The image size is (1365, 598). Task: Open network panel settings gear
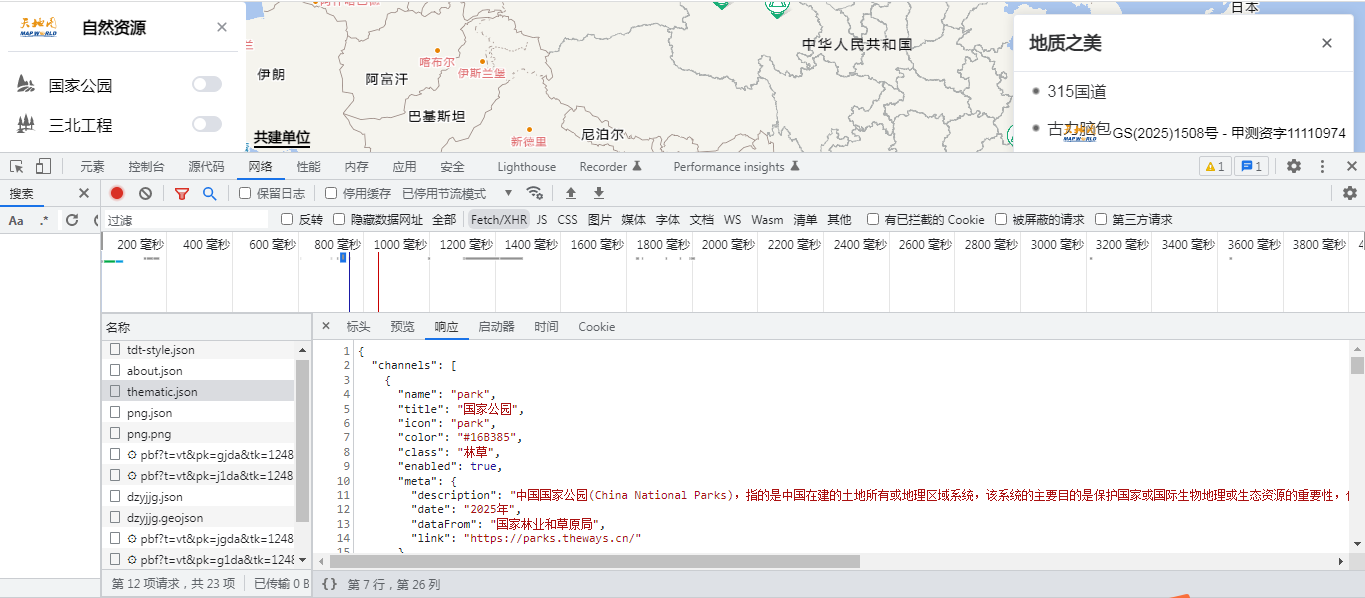1350,193
